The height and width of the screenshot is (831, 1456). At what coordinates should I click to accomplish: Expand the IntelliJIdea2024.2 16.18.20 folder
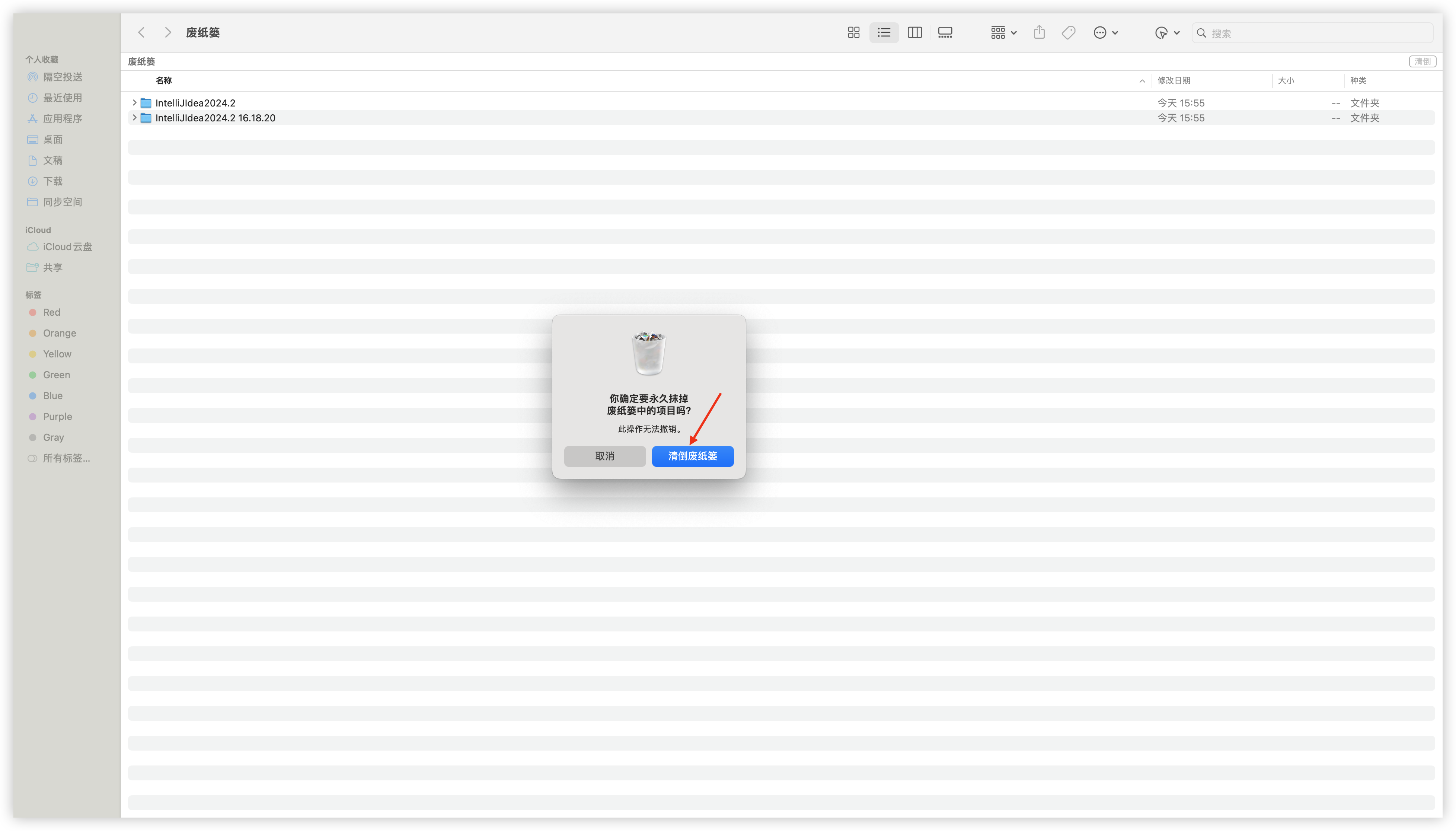pos(134,118)
